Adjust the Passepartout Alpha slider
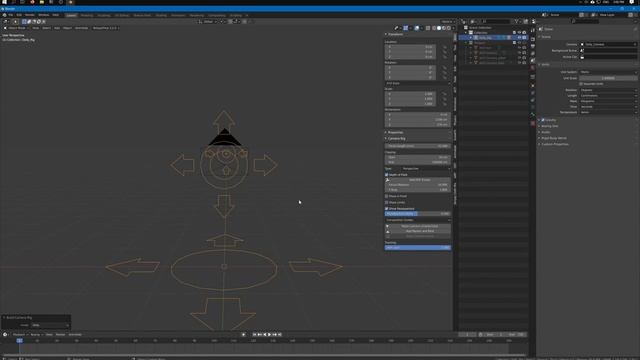This screenshot has width=640, height=360. tap(418, 213)
